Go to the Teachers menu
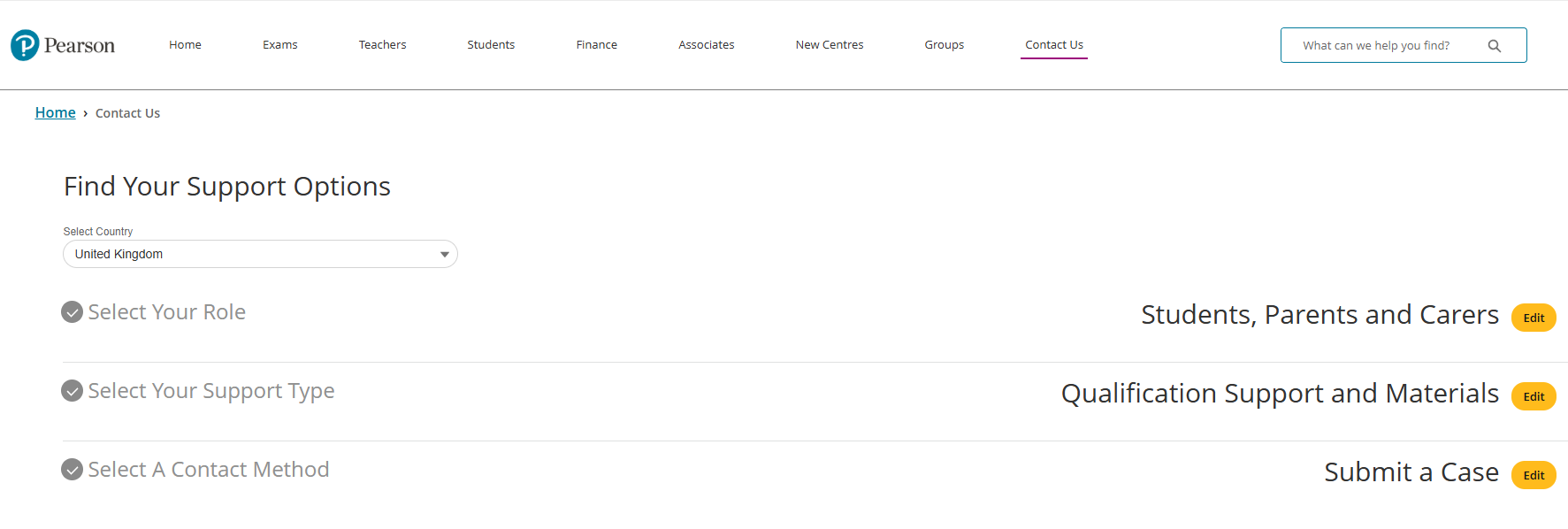 click(382, 45)
